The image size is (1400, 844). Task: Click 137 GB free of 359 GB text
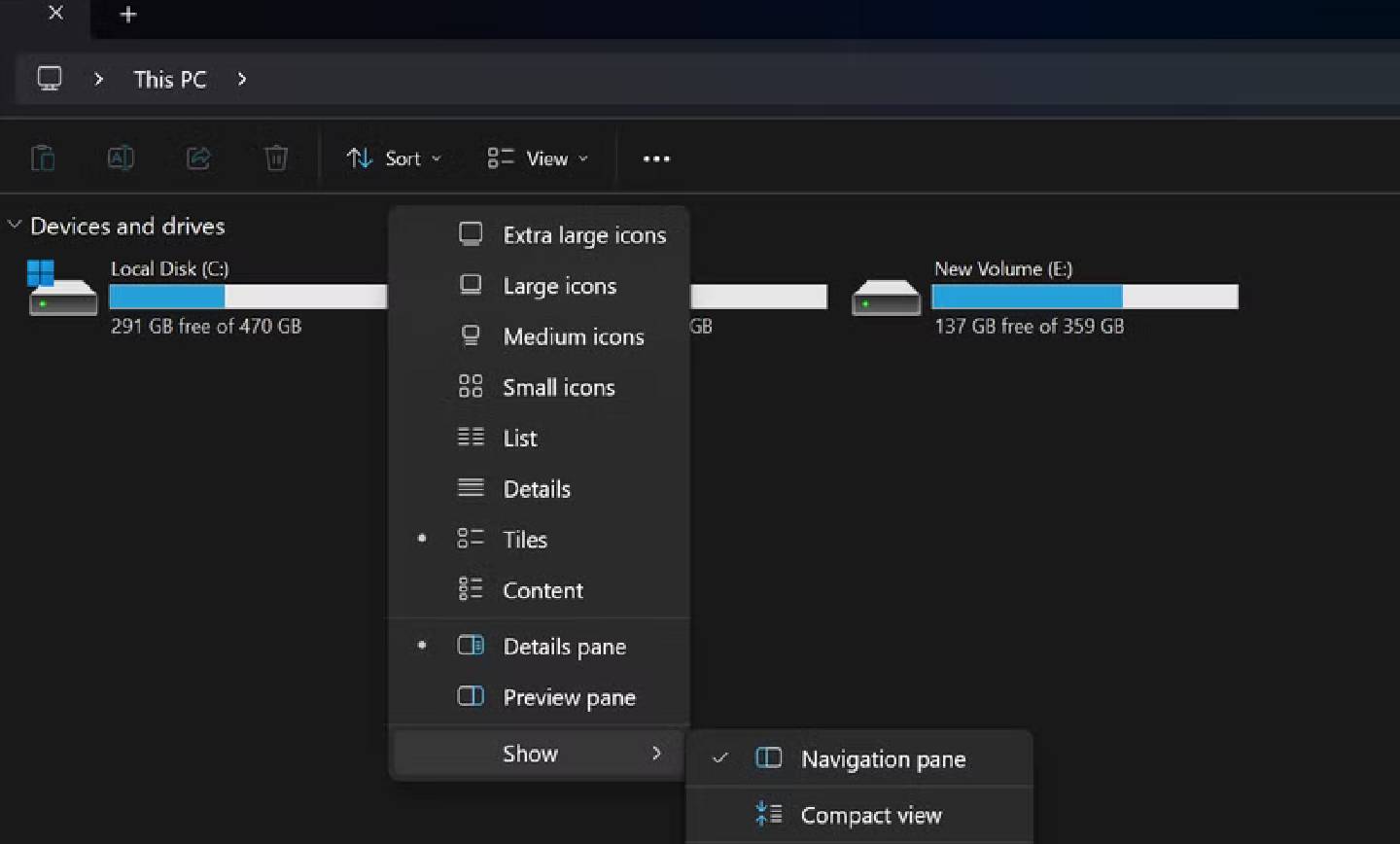point(1030,327)
